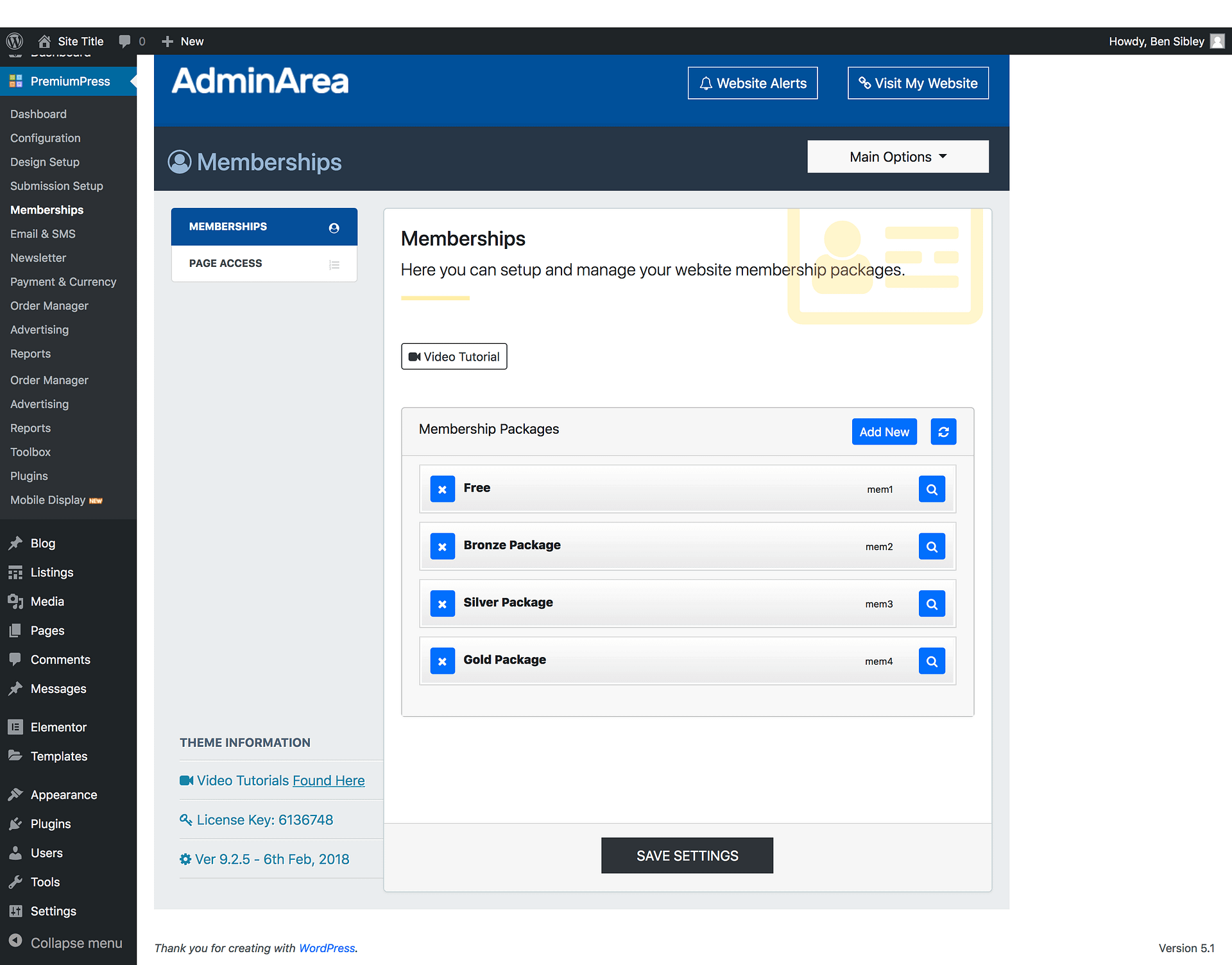Open Gold Package magnifier icon
1232x965 pixels.
(x=932, y=661)
